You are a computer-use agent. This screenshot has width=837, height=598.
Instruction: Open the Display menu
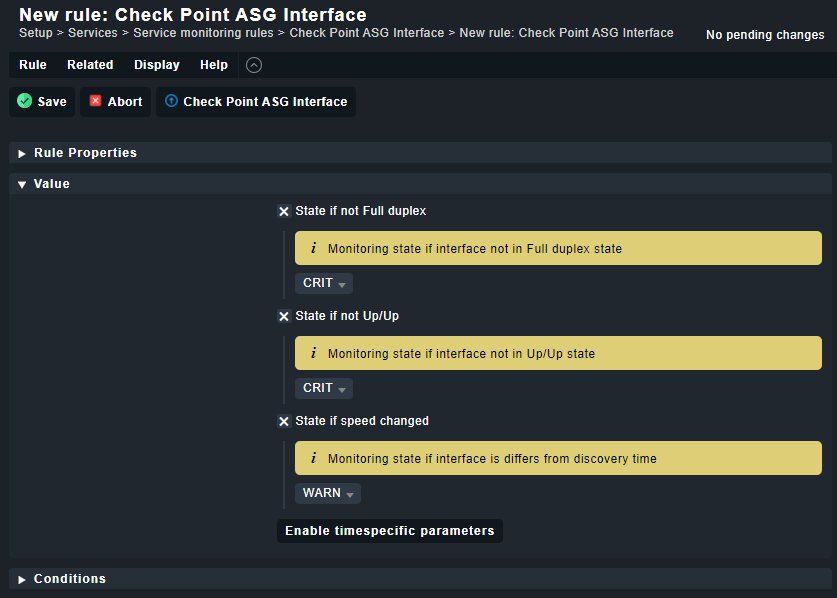(x=157, y=65)
